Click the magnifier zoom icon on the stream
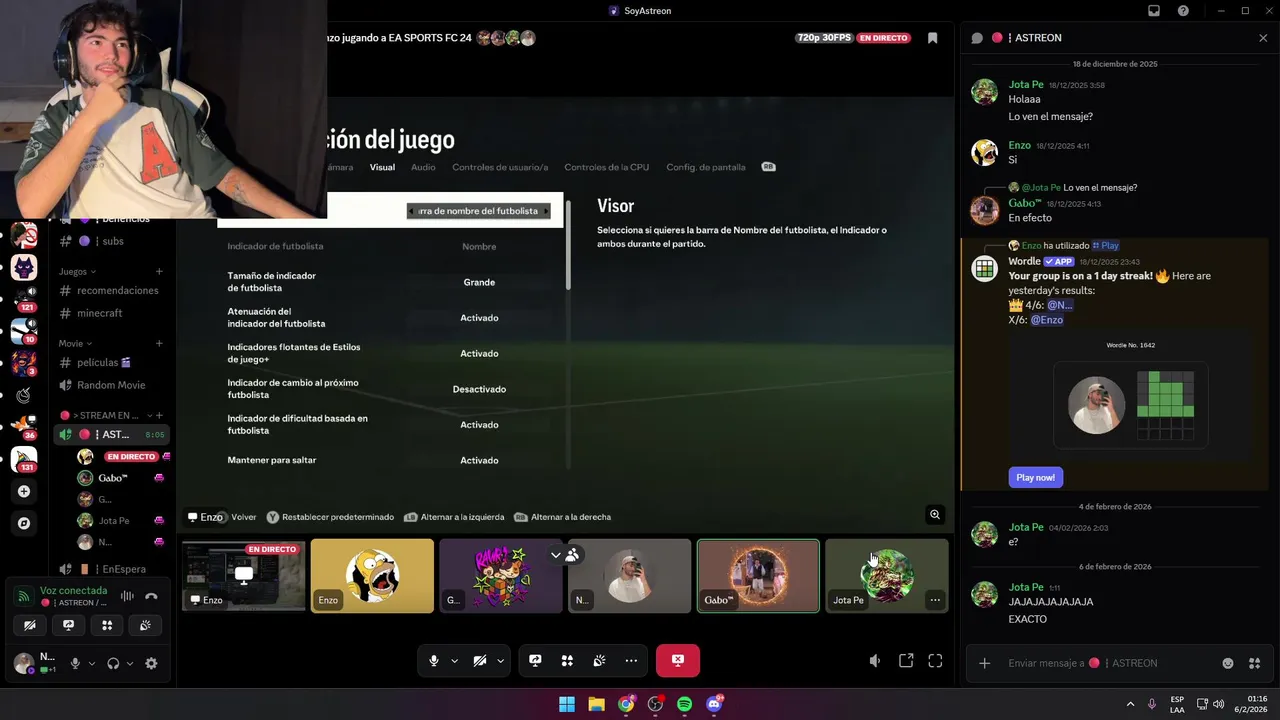The image size is (1280, 720). pos(935,515)
